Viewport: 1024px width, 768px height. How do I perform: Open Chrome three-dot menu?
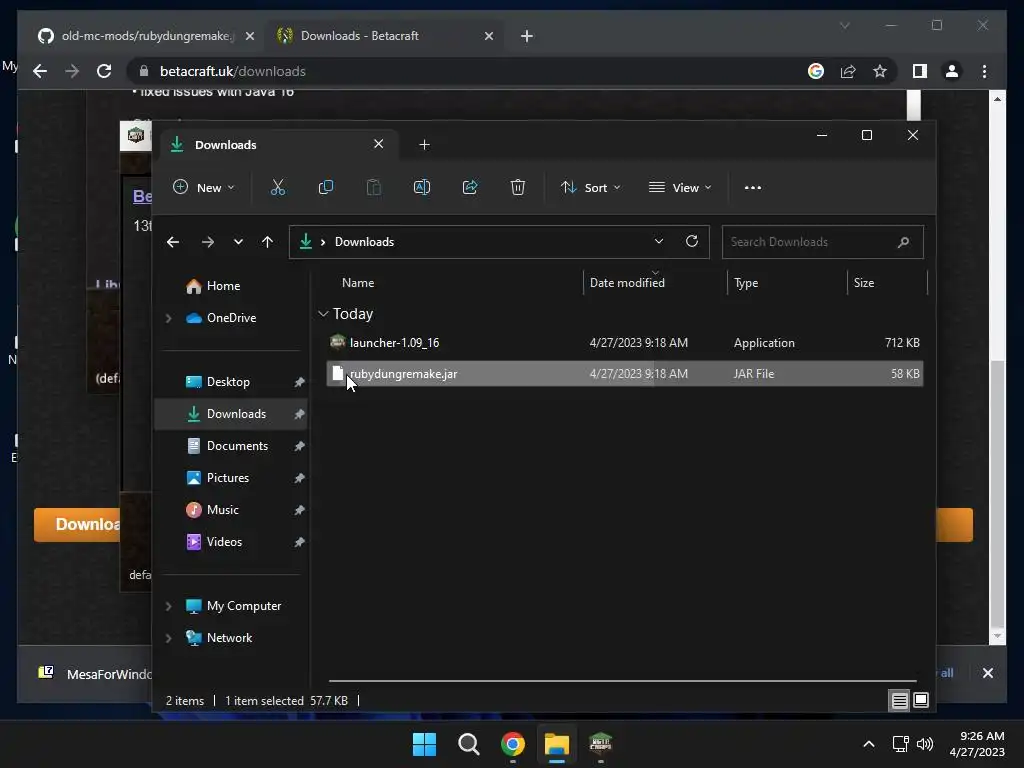(x=984, y=71)
